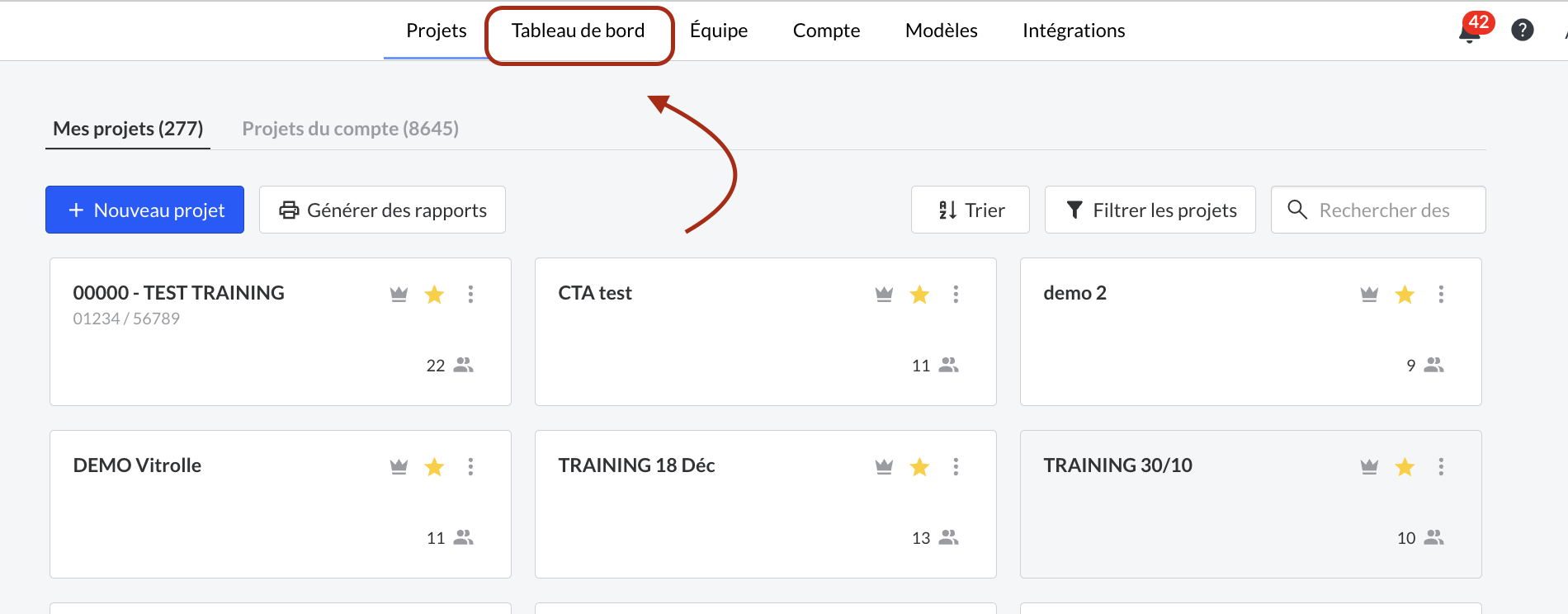Screen dimensions: 1568x614
Task: Toggle favorite star on CTA test
Action: pyautogui.click(x=919, y=294)
